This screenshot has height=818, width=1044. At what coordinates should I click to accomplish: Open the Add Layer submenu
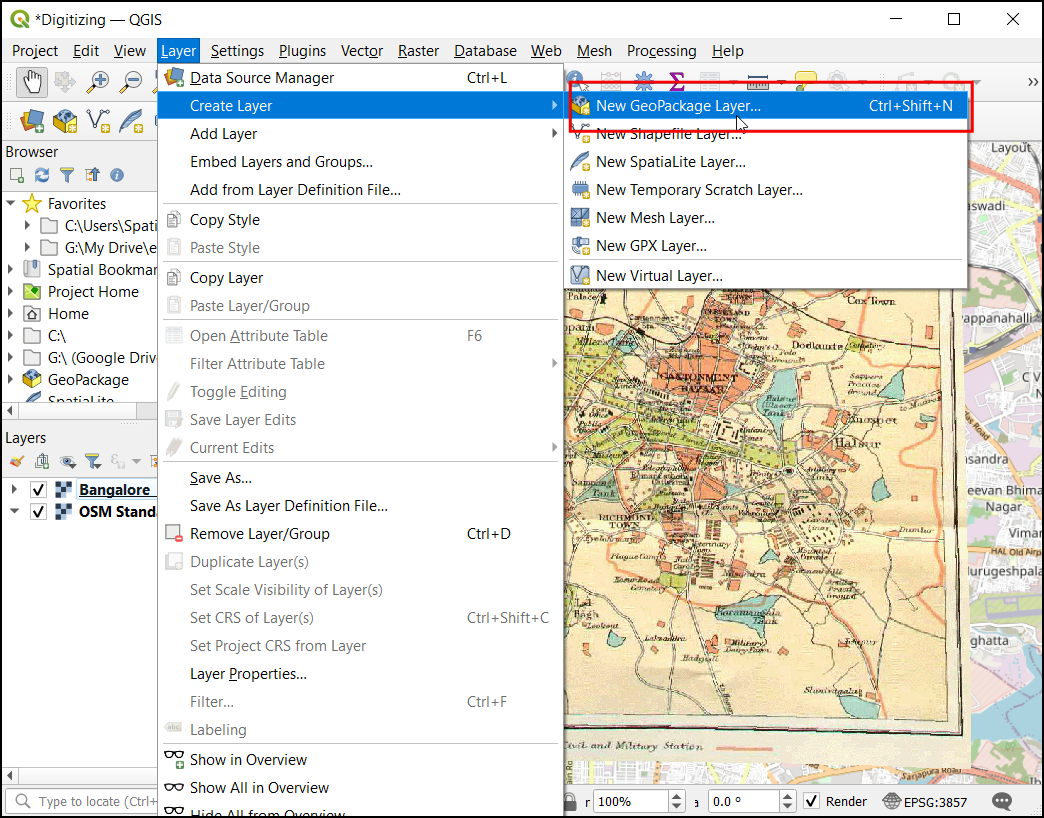(360, 134)
